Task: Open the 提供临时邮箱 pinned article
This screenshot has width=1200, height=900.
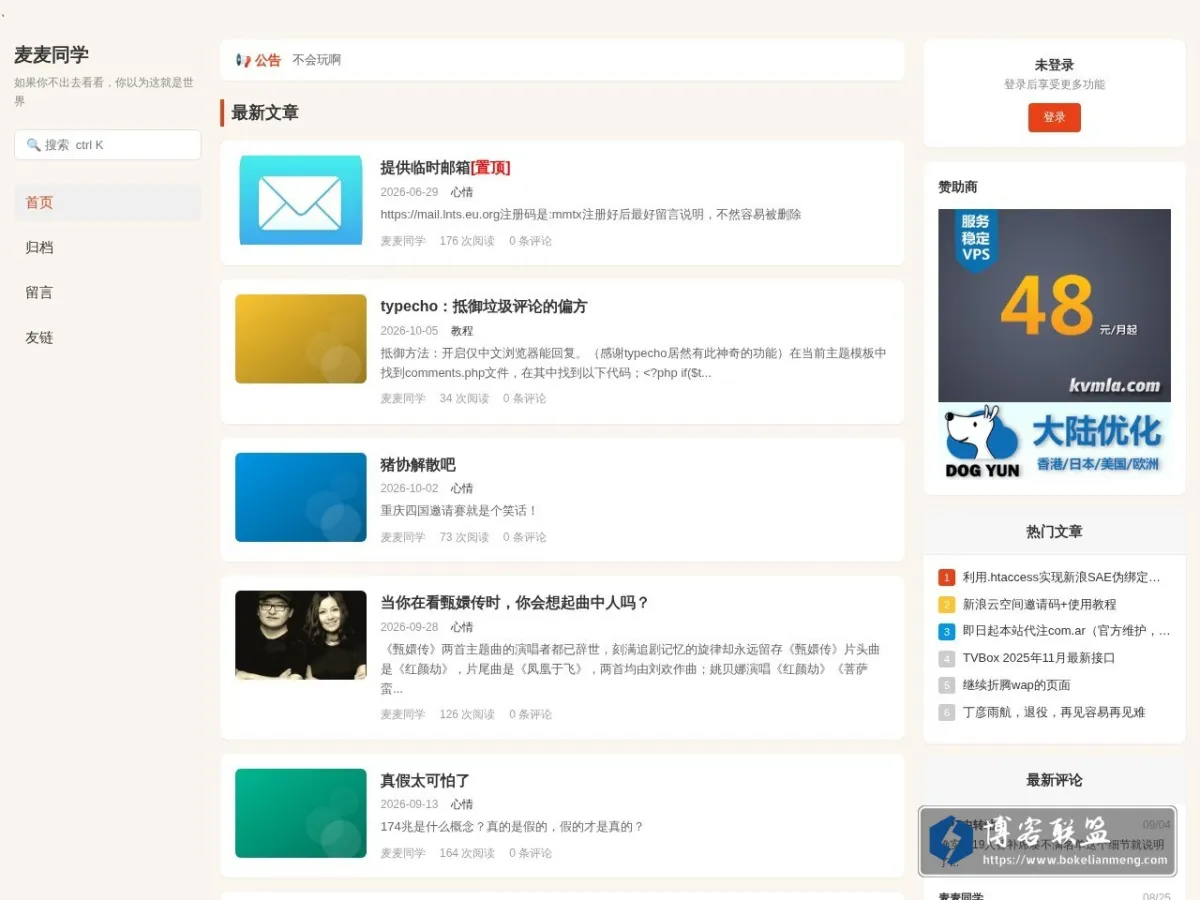Action: [x=445, y=167]
